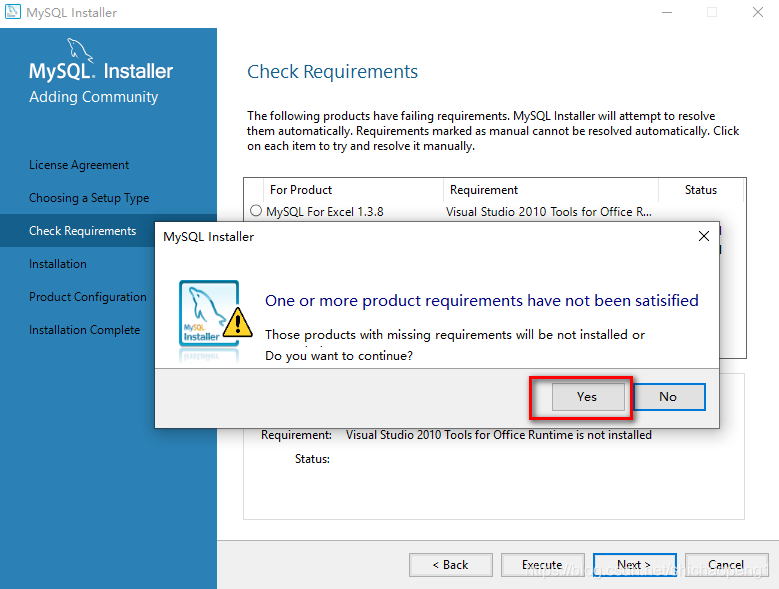Confirm by clicking the Yes button

pos(588,397)
